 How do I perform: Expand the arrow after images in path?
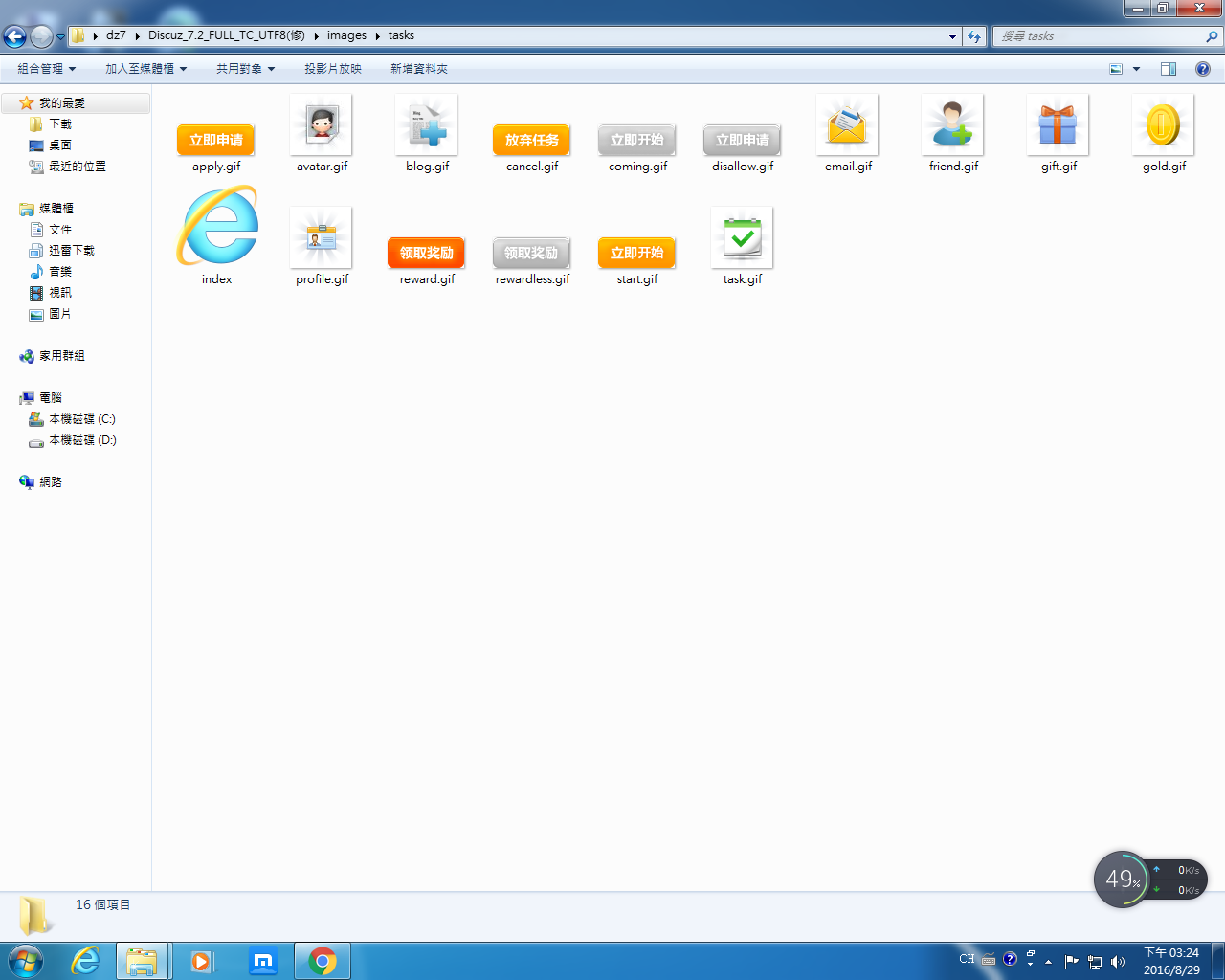pos(377,36)
